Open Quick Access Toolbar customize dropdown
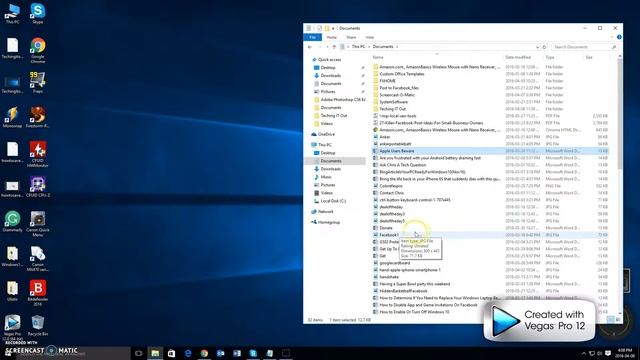This screenshot has width=640, height=360. pos(333,28)
